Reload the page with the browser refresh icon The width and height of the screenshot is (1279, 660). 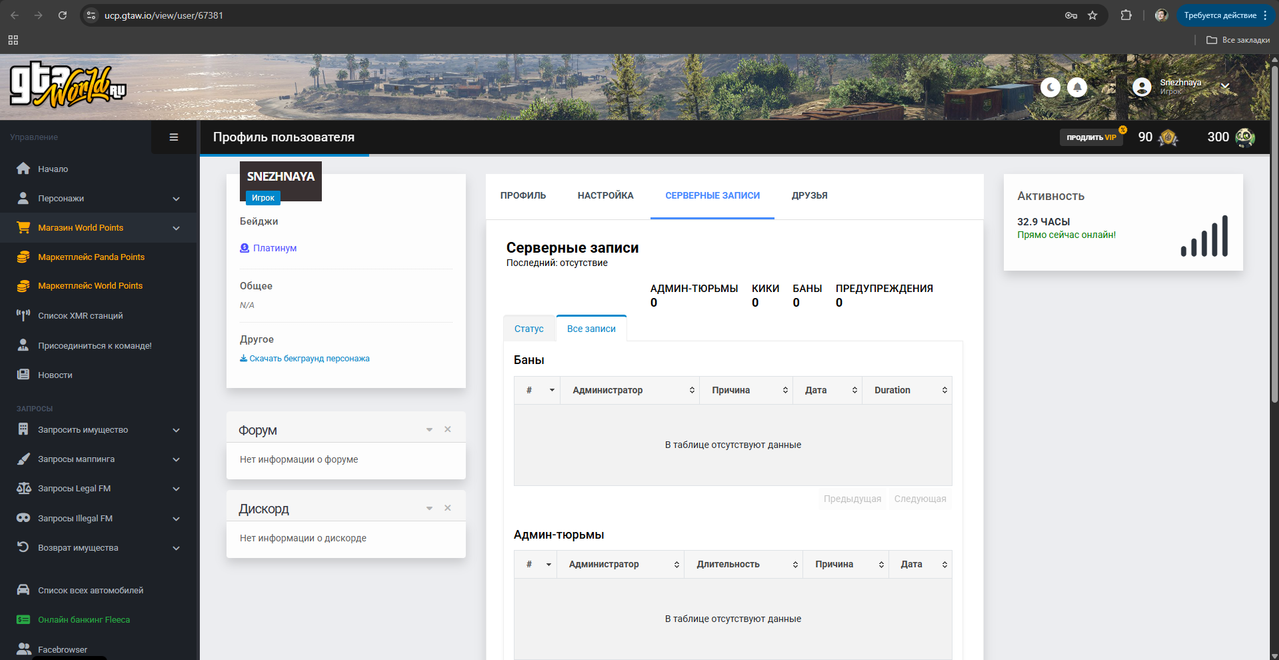click(63, 15)
